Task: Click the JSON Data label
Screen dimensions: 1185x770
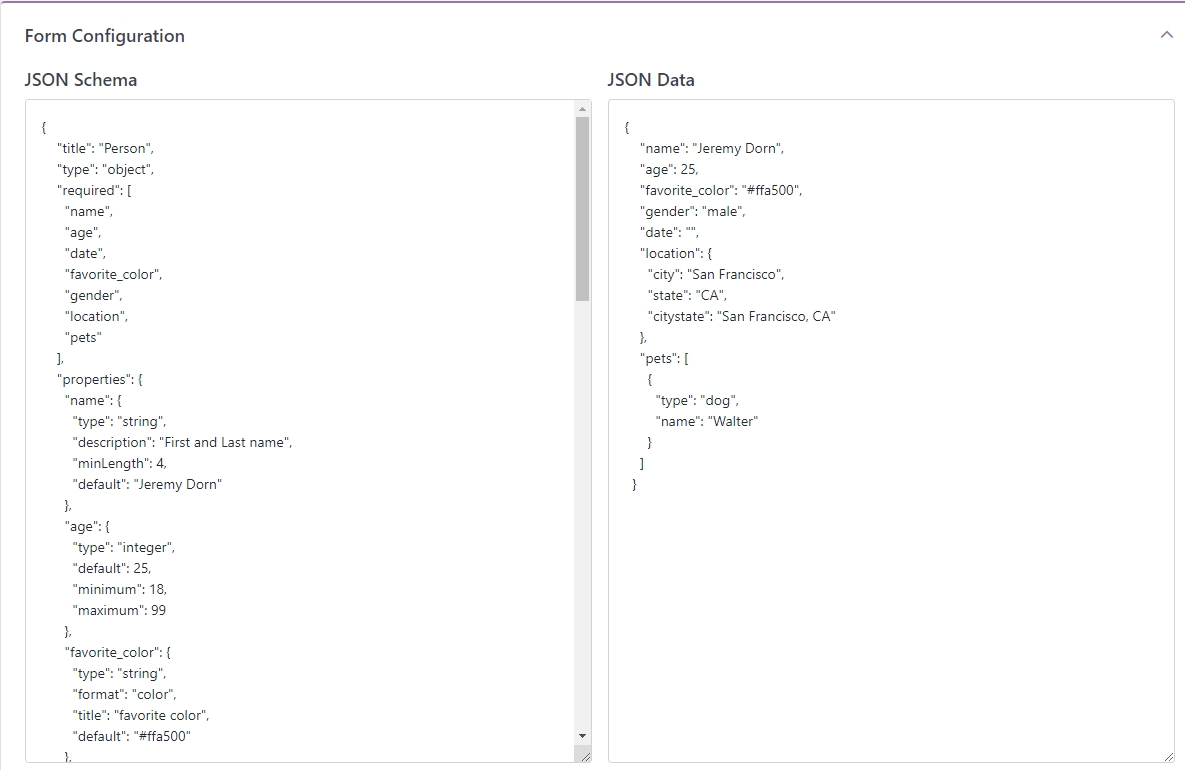Action: pos(651,80)
